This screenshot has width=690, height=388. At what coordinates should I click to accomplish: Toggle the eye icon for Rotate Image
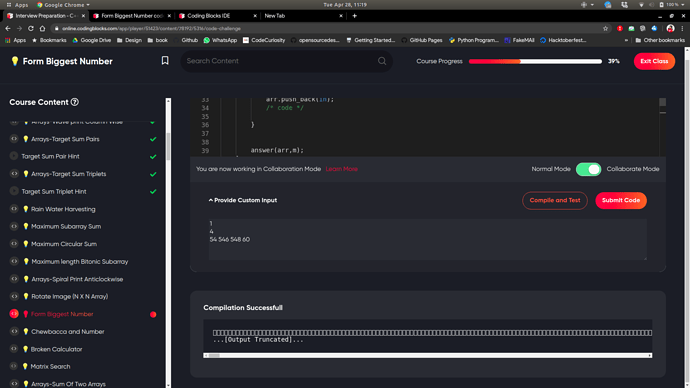pos(14,296)
